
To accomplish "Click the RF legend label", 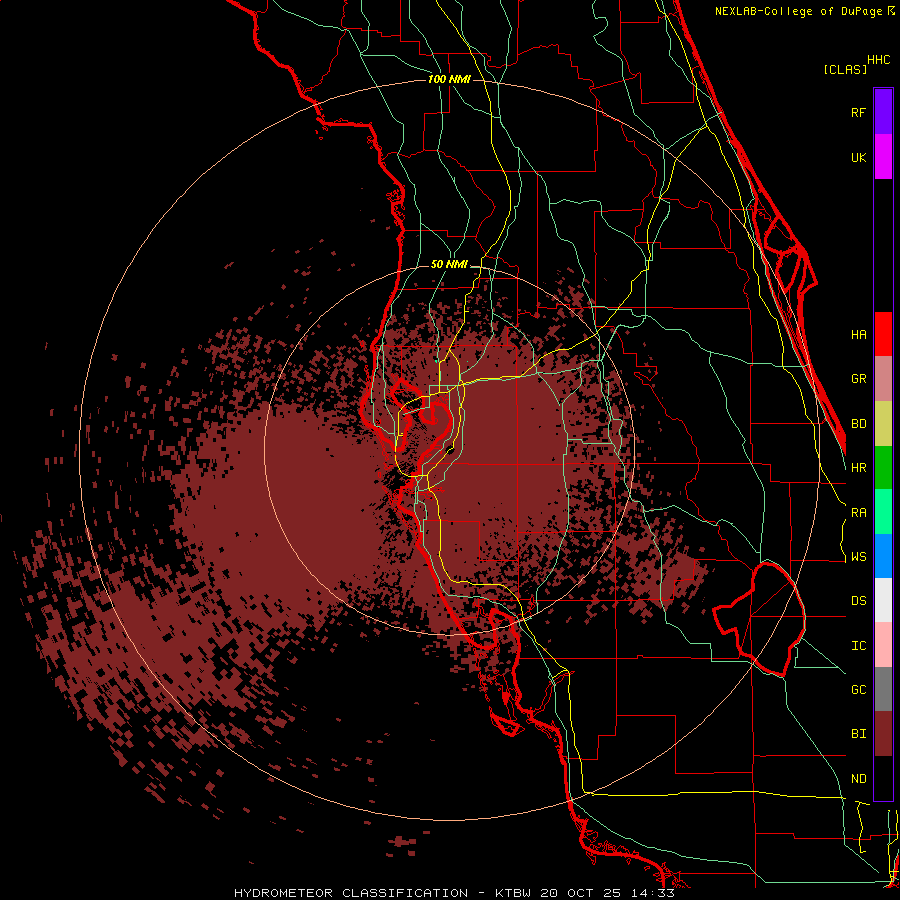I will [x=859, y=112].
